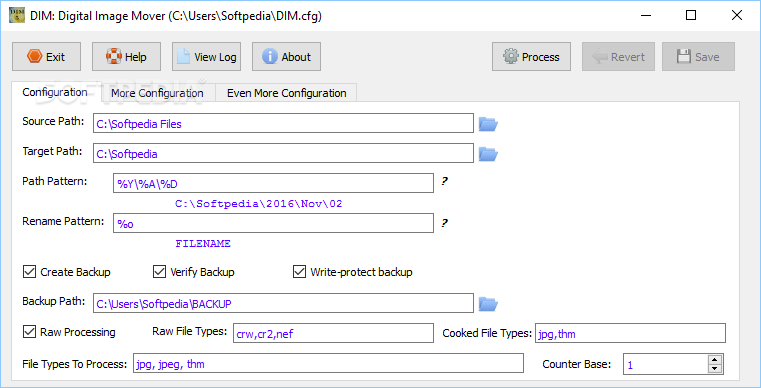Click the FILENAME preview text

click(203, 244)
